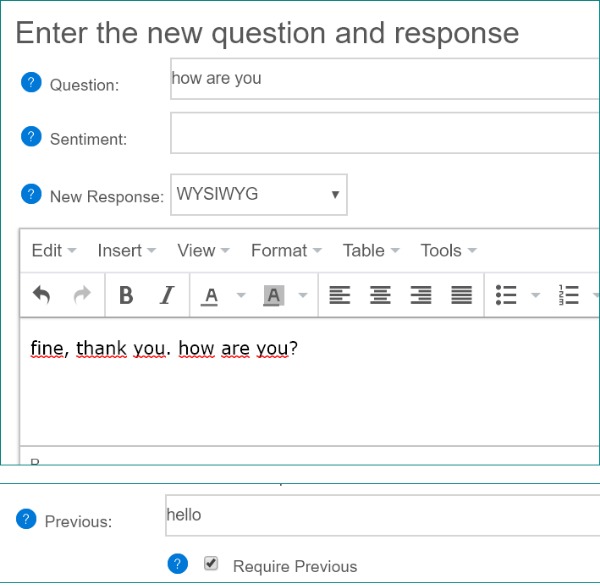
Task: Open the Format menu
Action: click(x=285, y=251)
